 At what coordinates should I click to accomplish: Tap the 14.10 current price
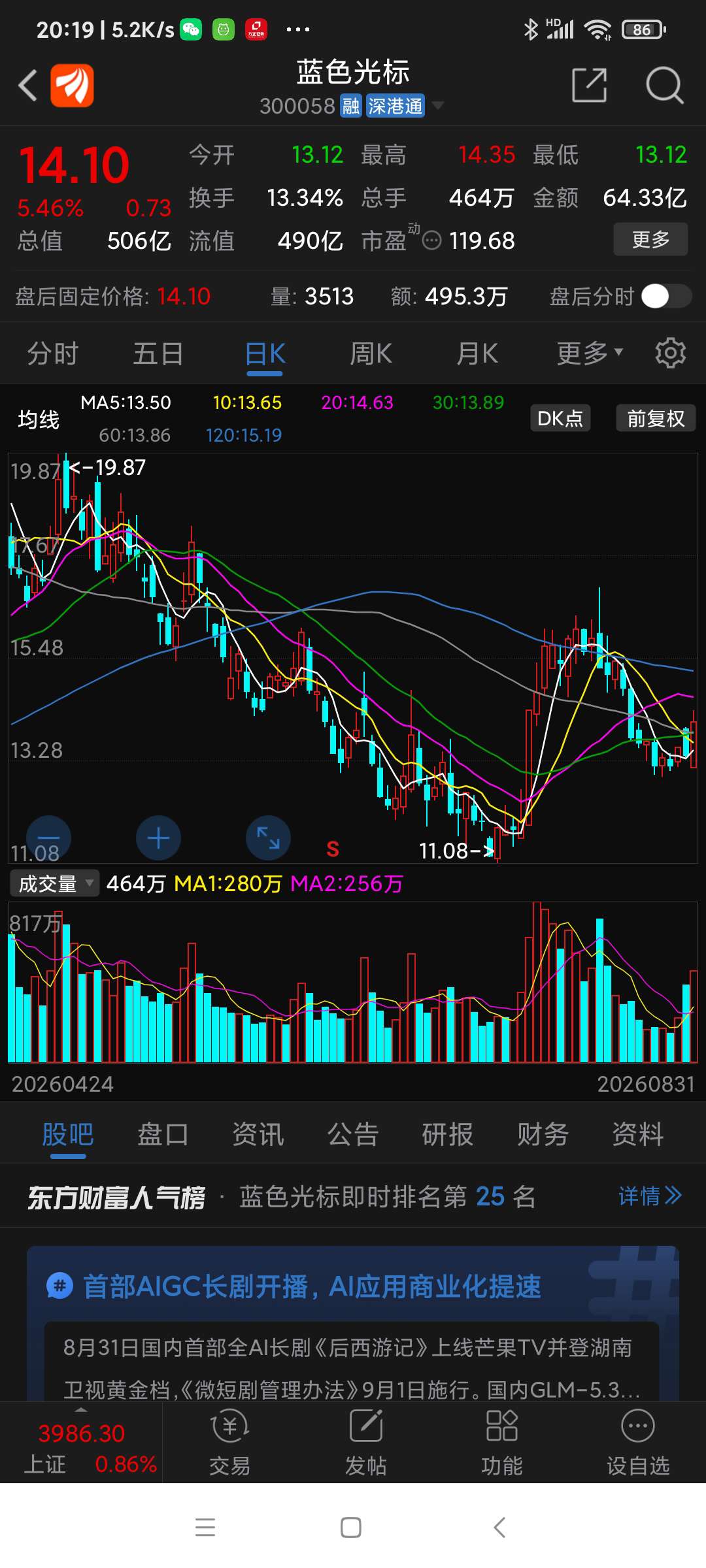[74, 165]
